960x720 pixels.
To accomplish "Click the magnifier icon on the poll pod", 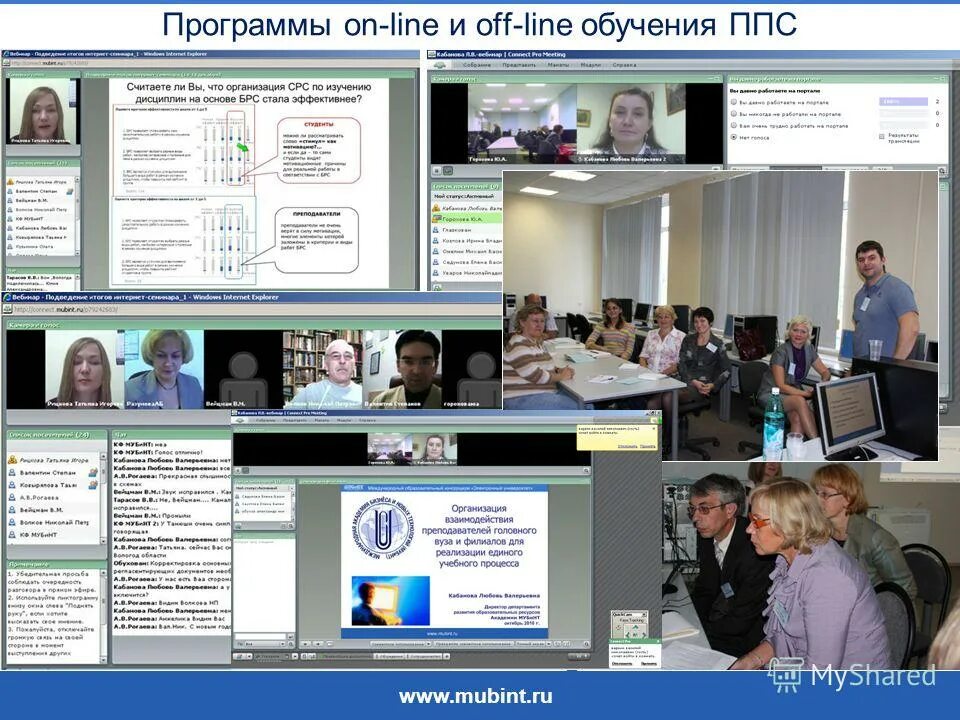I will click(x=943, y=171).
